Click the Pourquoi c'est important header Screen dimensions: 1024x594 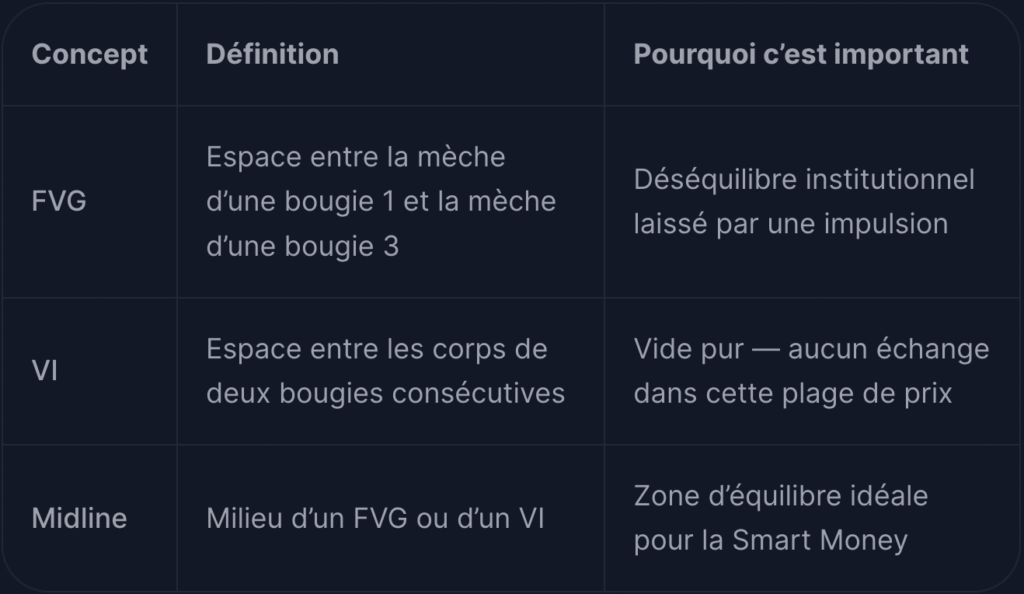(801, 55)
